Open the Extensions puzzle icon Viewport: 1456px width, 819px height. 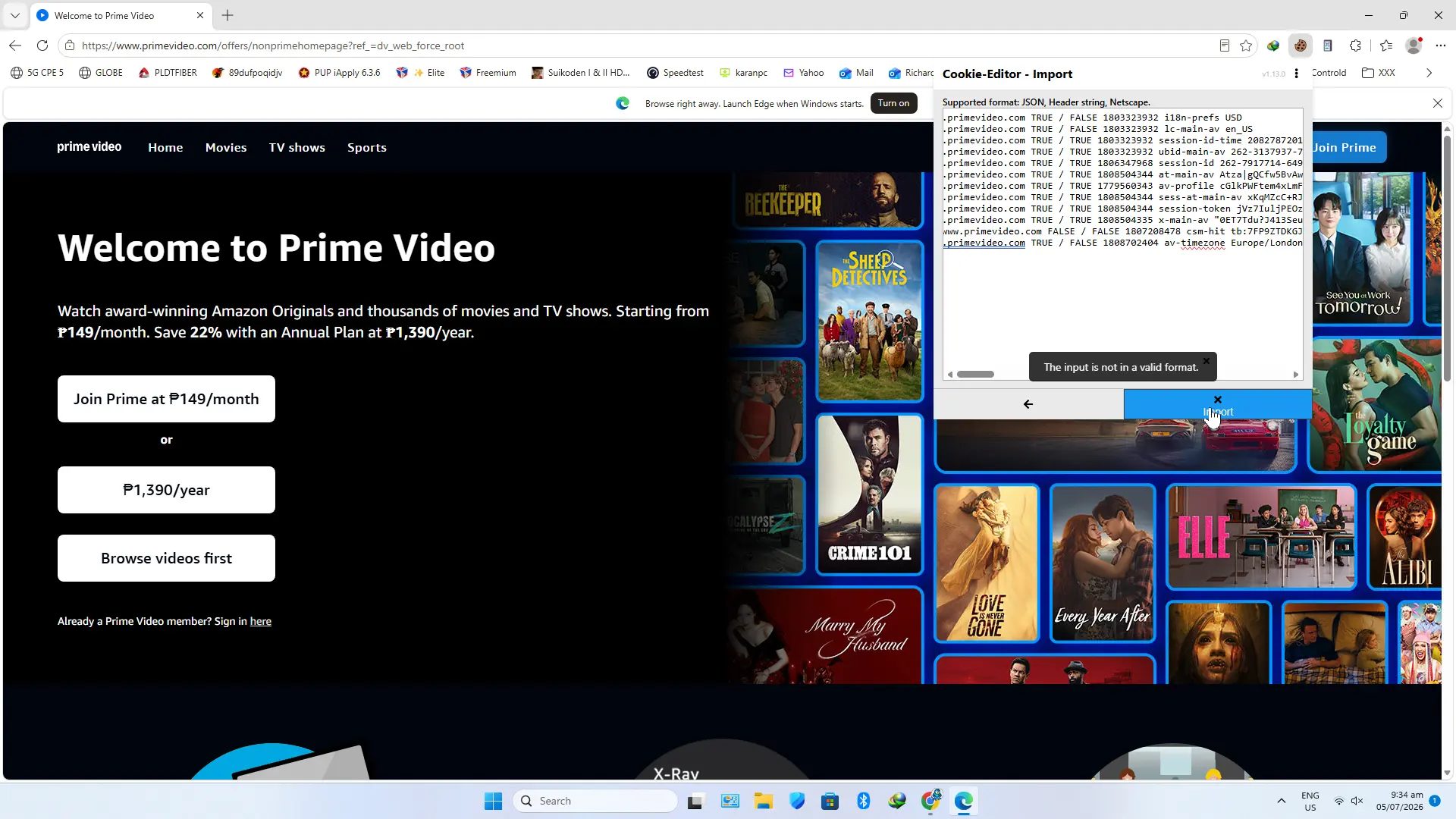(x=1356, y=45)
